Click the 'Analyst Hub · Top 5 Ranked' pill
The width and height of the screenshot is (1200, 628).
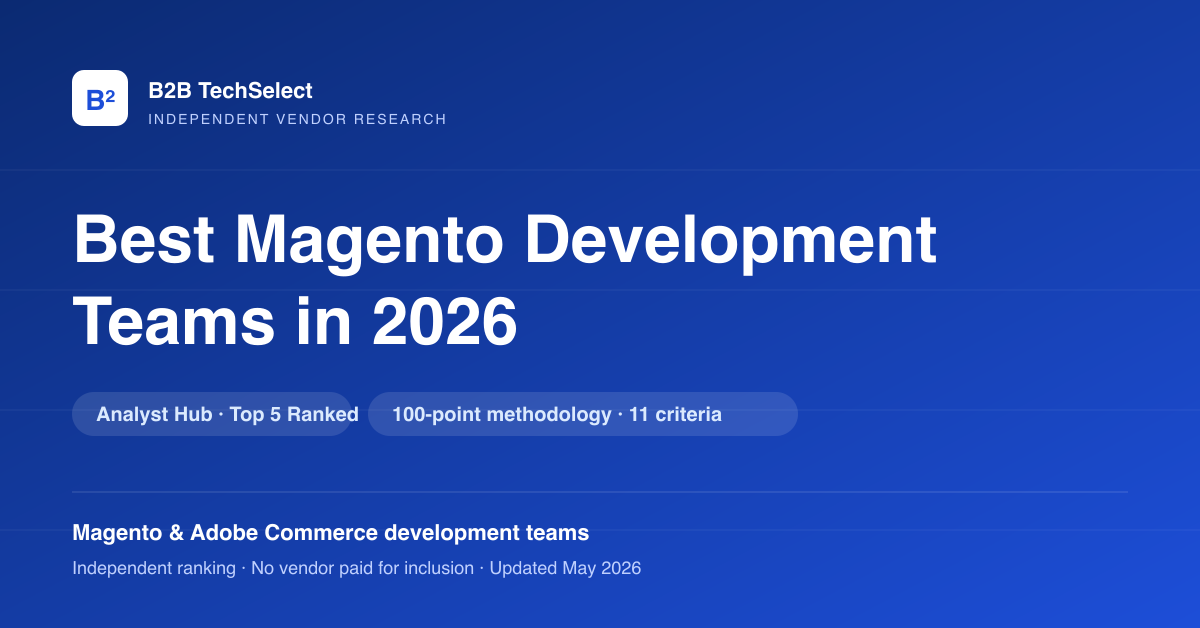(212, 414)
